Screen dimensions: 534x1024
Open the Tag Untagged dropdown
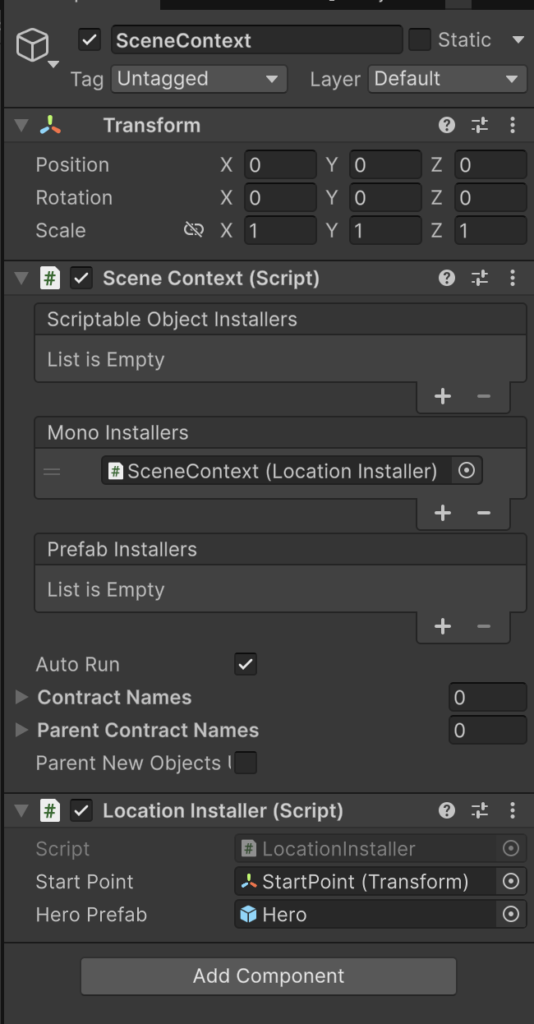pos(199,79)
